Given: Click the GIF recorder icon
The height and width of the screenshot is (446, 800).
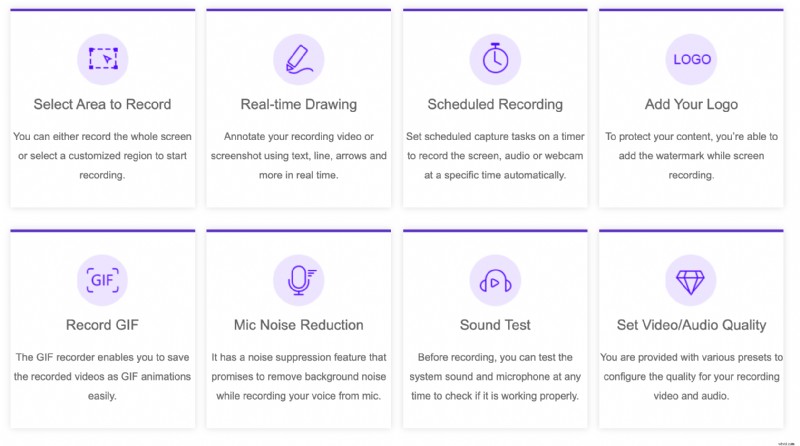Looking at the screenshot, I should pyautogui.click(x=103, y=280).
